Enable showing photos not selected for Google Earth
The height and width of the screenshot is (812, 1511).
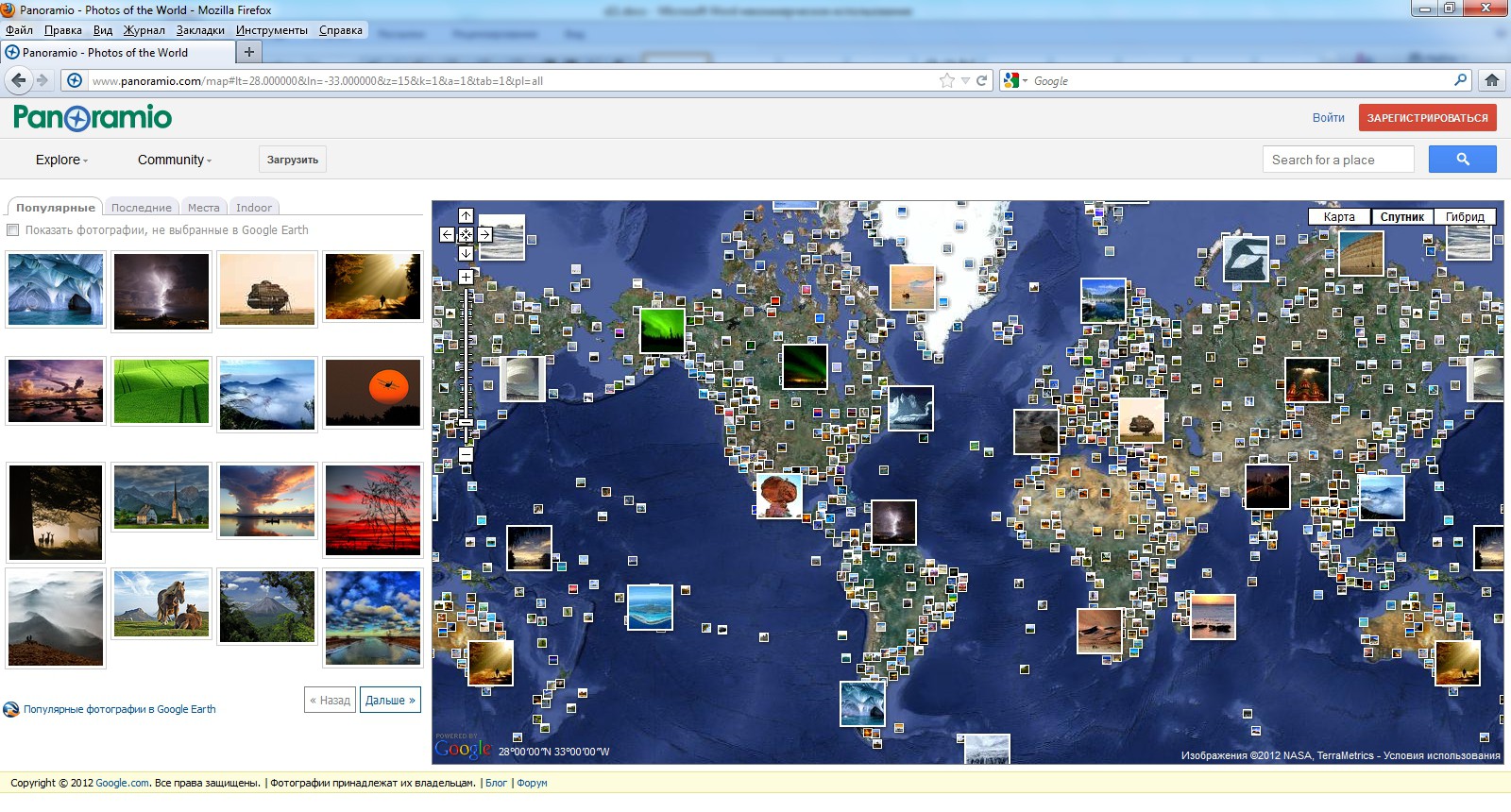[x=13, y=230]
